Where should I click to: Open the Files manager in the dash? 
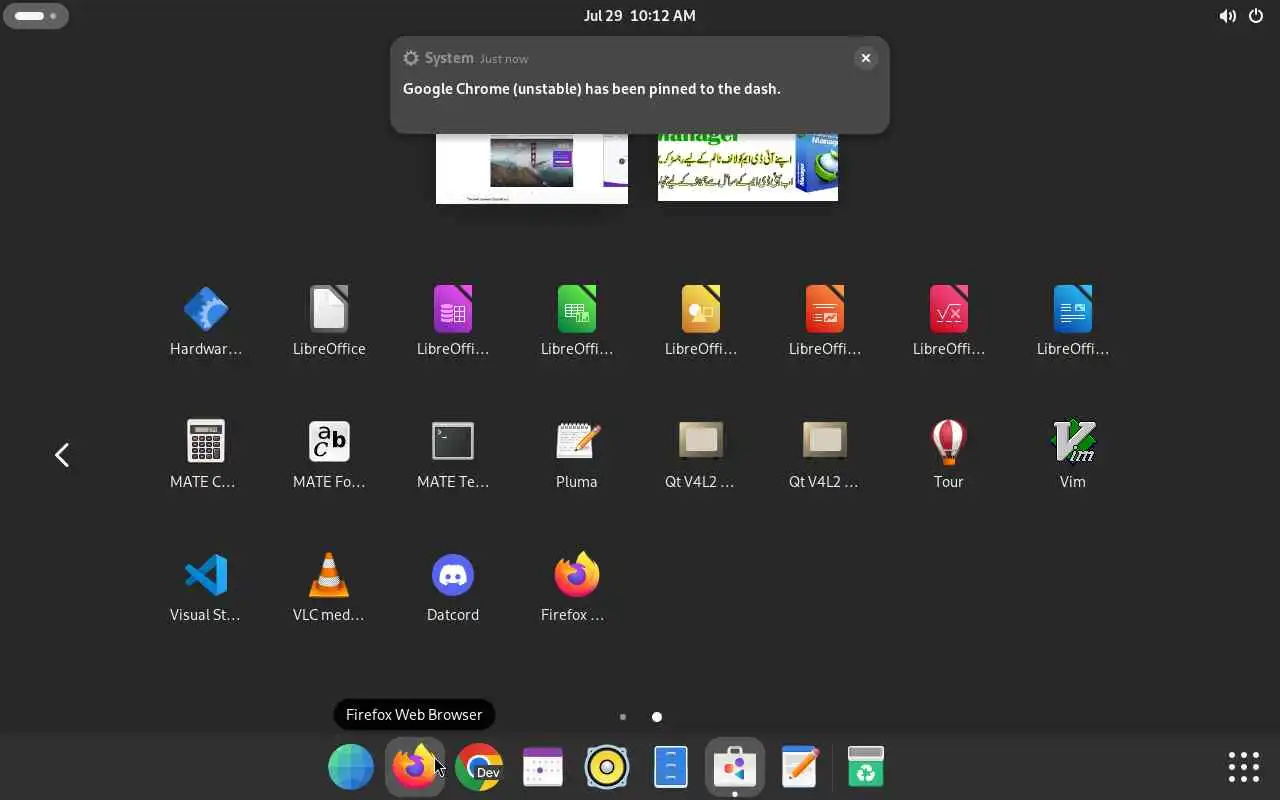(x=671, y=767)
